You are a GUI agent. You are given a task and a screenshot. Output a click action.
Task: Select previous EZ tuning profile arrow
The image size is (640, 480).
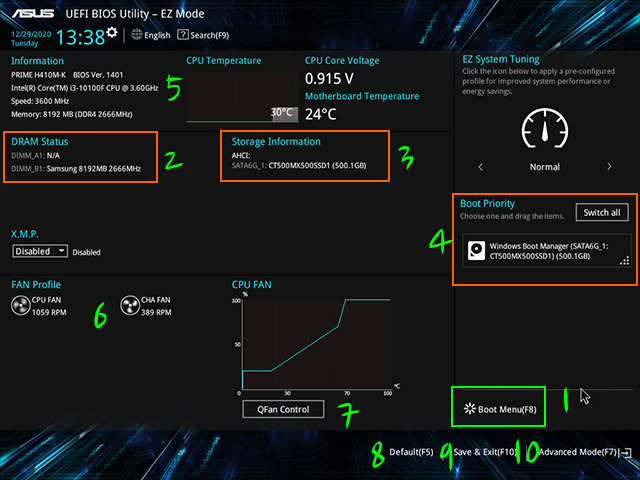click(x=481, y=167)
